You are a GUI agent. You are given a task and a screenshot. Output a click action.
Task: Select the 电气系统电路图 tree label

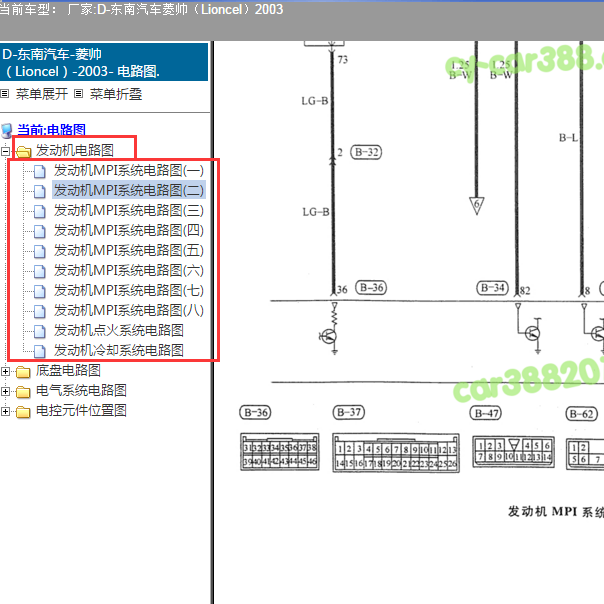point(81,391)
